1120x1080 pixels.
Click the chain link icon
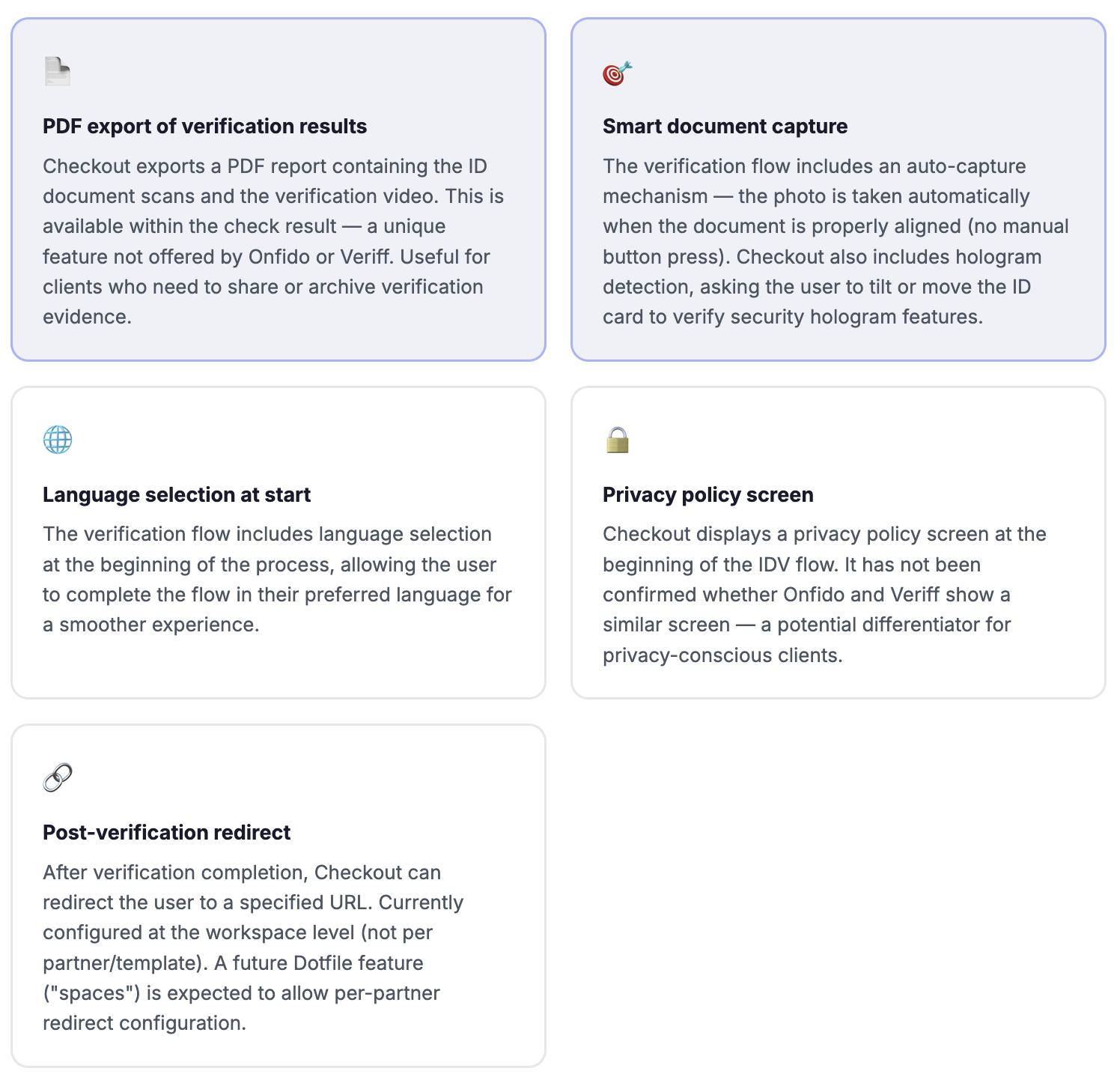pos(58,778)
